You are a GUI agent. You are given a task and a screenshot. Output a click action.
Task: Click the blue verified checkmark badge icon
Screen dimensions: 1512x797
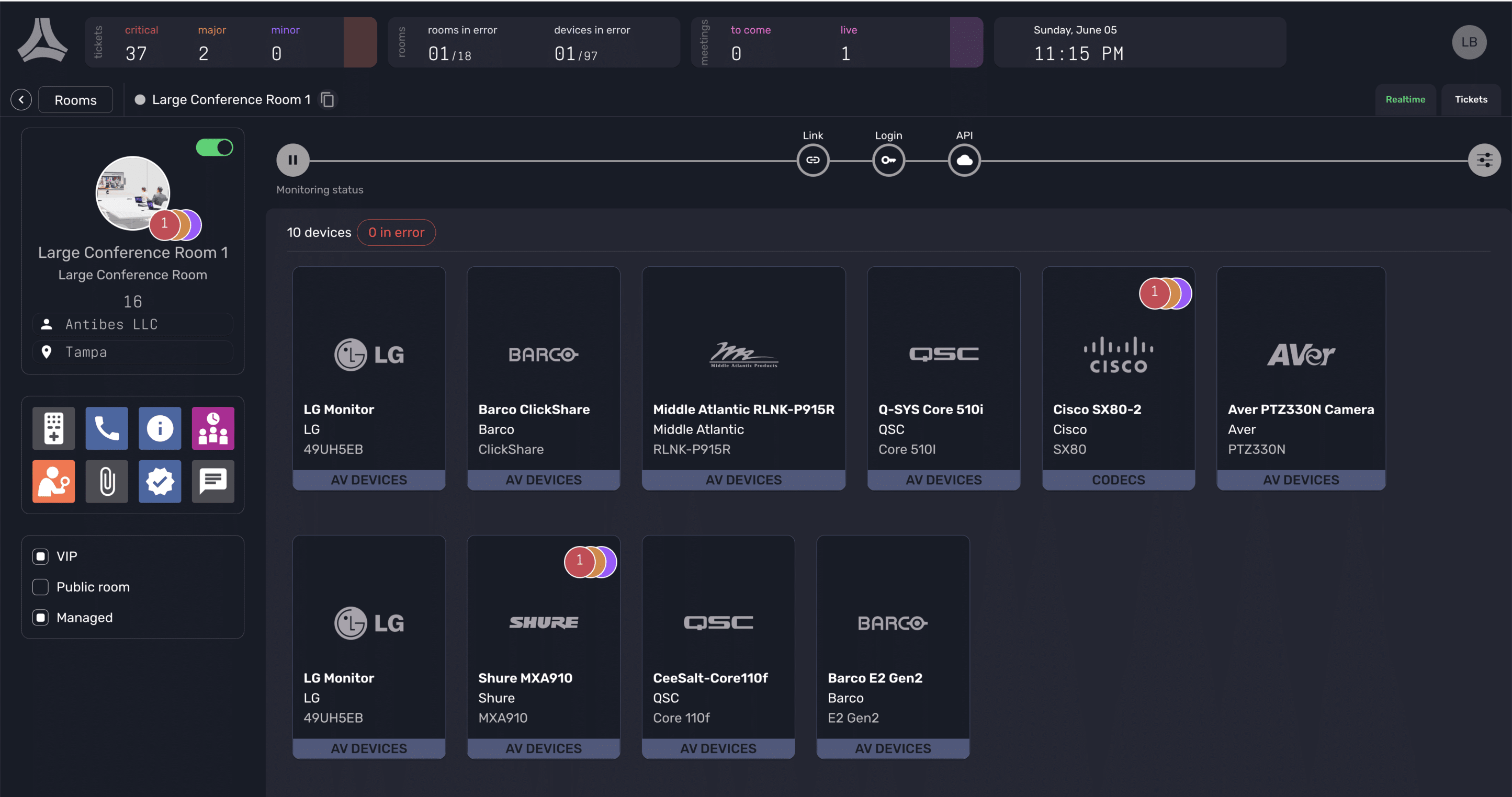click(x=160, y=481)
